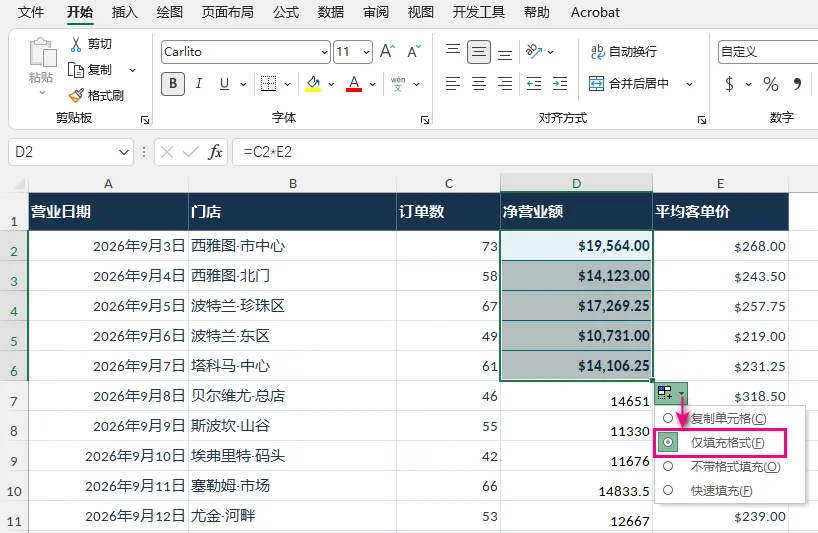This screenshot has width=818, height=533.
Task: Click the Paste (粘贴) clipboard icon
Action: pyautogui.click(x=42, y=53)
